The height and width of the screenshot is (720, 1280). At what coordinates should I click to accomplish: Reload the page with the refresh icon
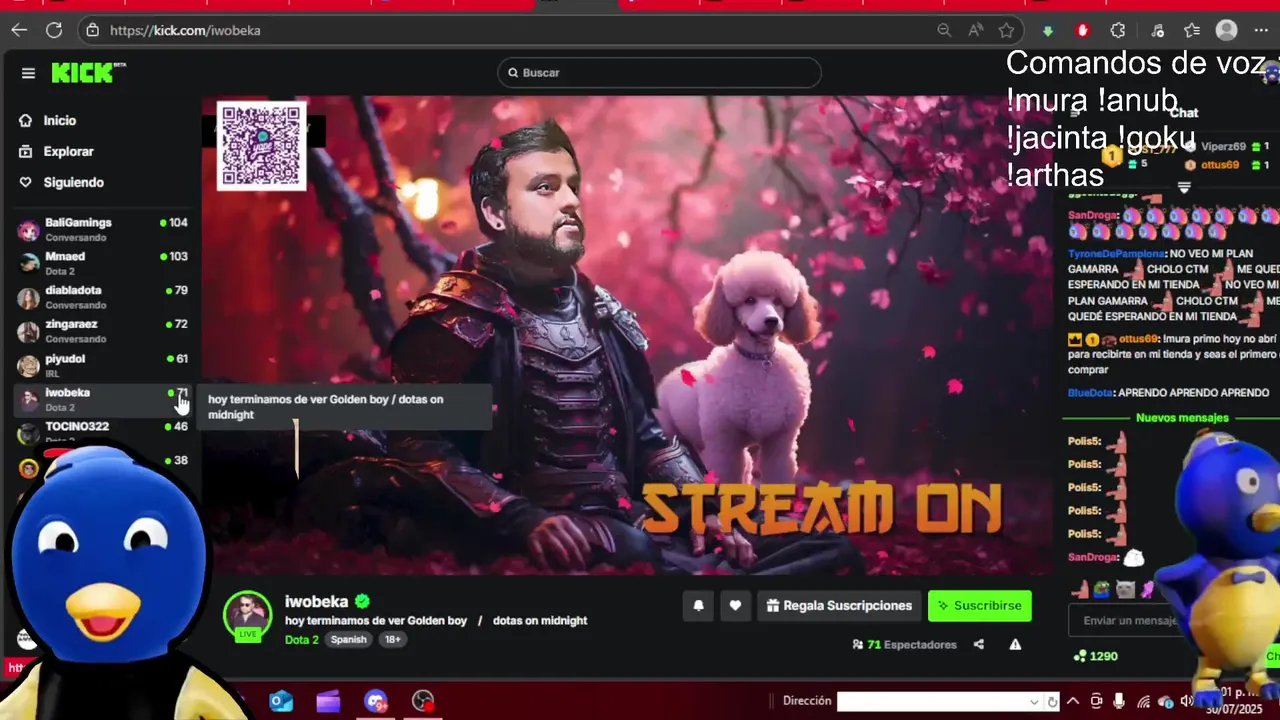(54, 30)
